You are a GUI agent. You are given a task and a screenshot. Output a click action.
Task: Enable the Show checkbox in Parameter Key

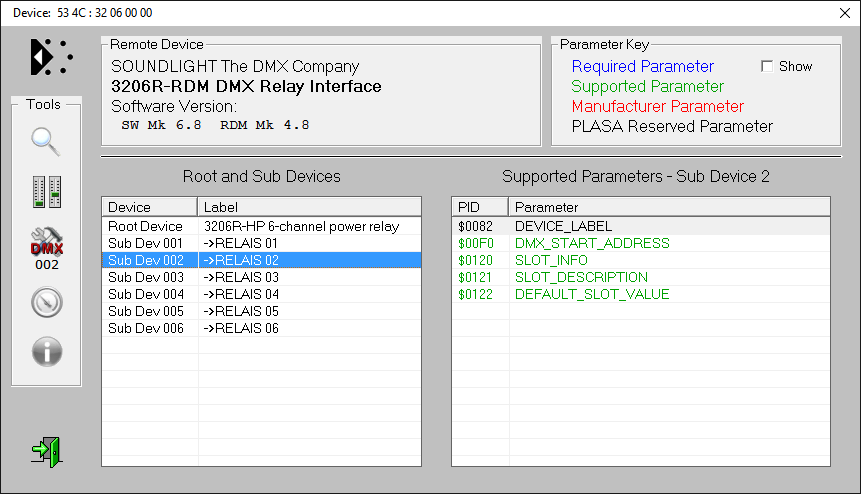pos(767,66)
